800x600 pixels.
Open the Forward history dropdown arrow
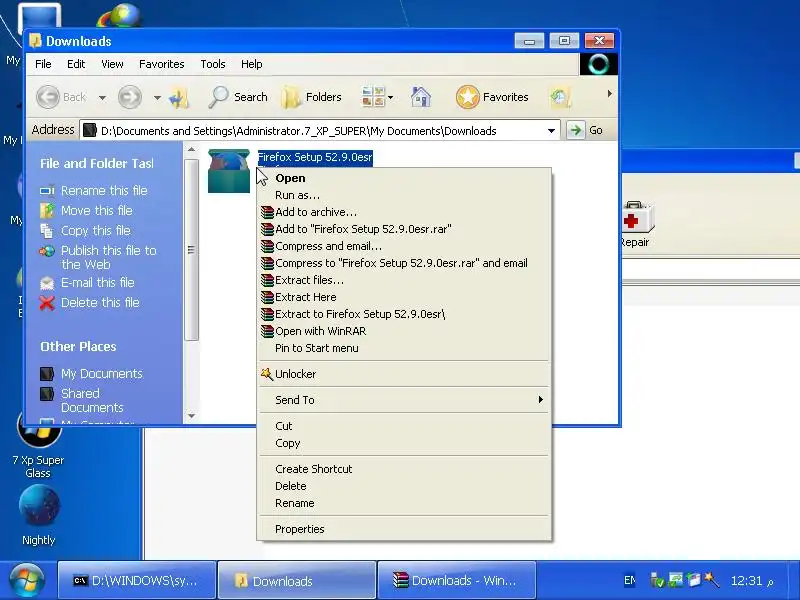[x=157, y=97]
